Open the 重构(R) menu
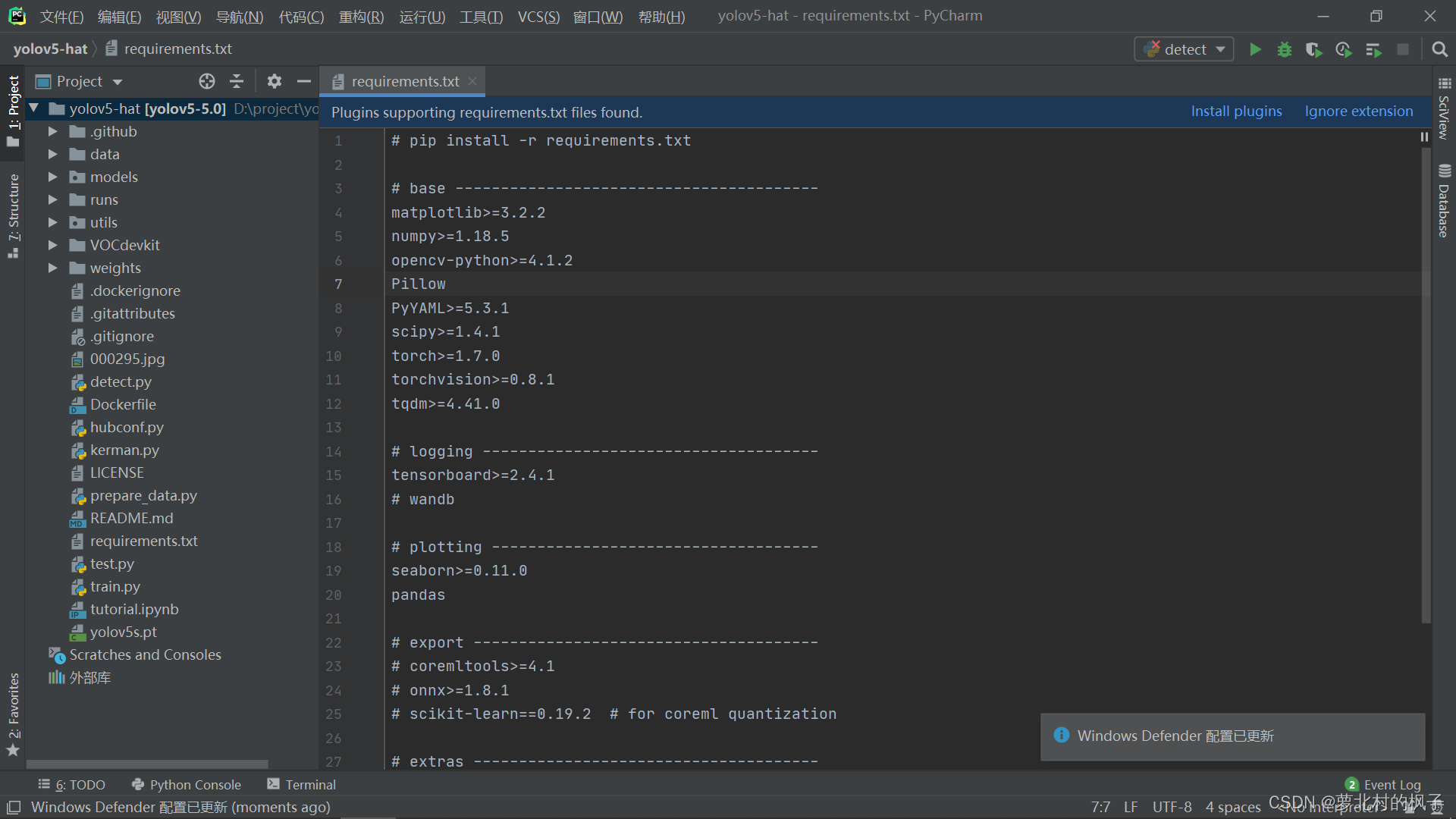This screenshot has height=819, width=1456. click(x=361, y=16)
